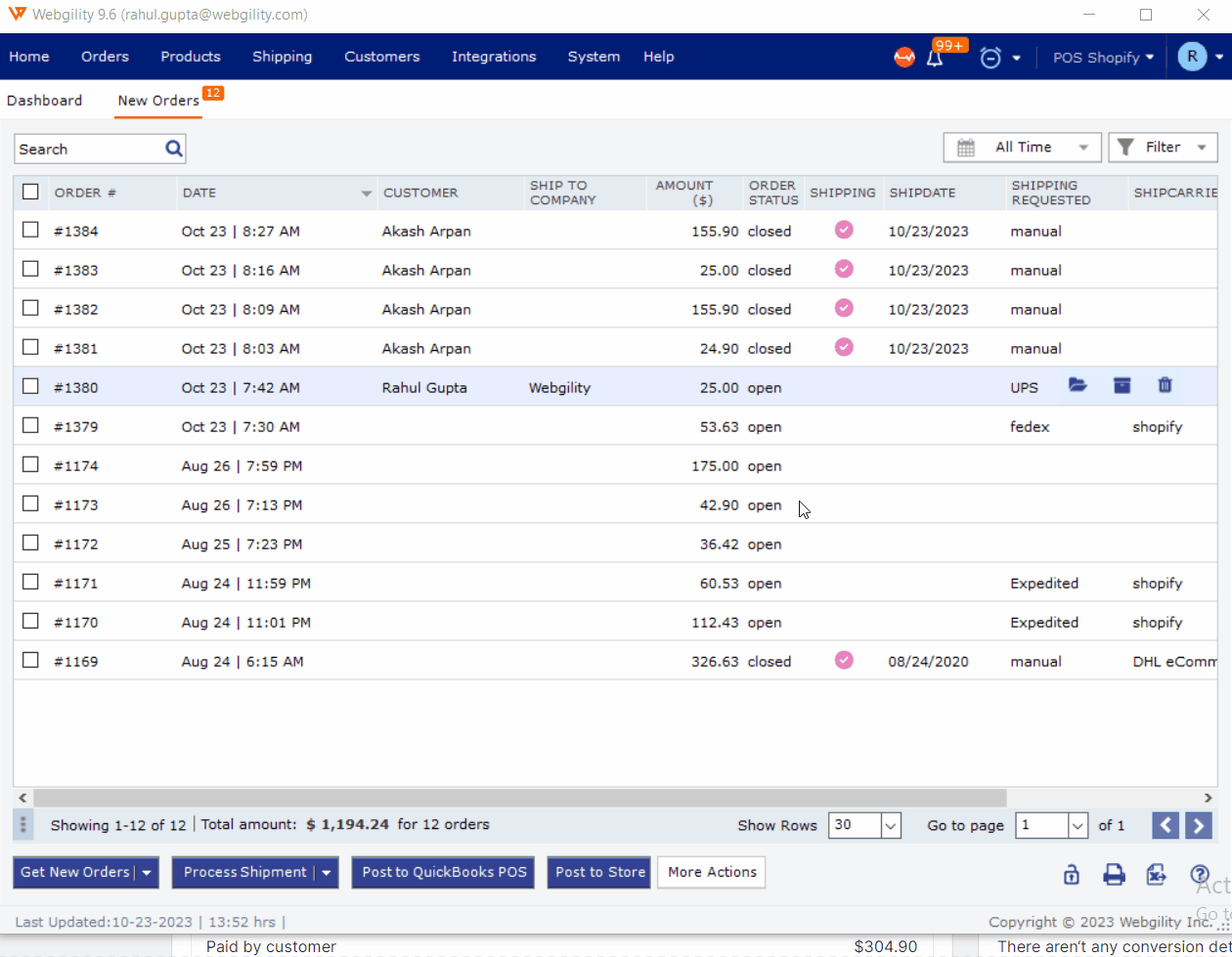Expand the POS Shopify store selector

coord(1103,58)
